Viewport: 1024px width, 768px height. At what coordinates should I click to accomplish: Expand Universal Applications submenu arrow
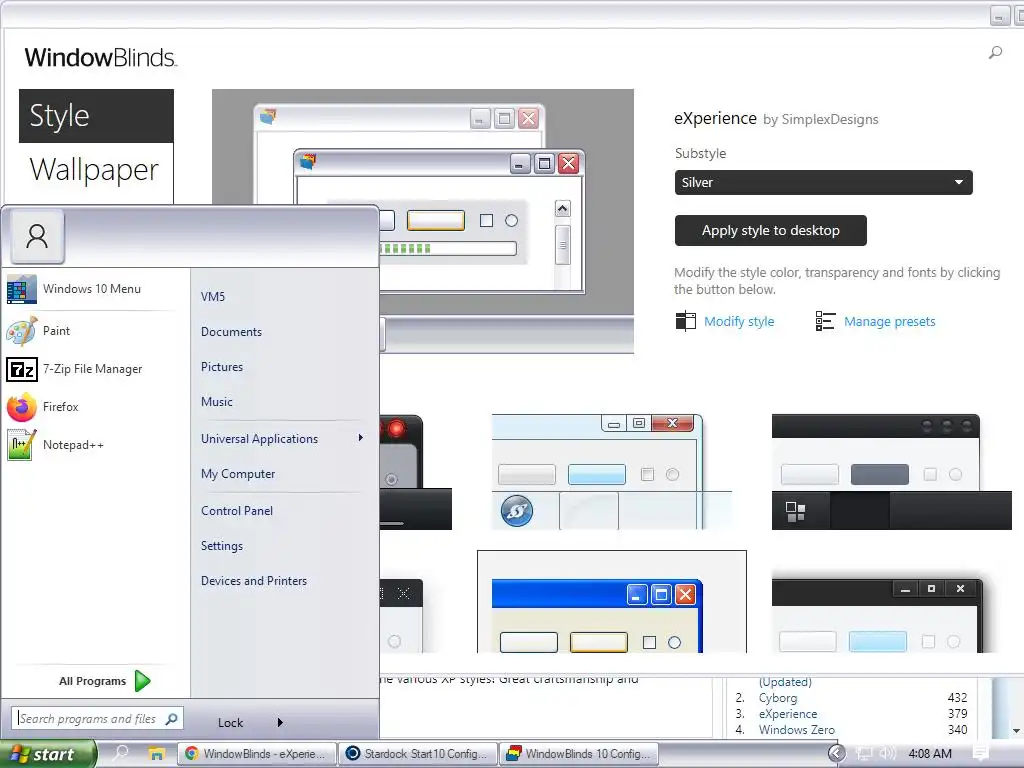(x=360, y=438)
